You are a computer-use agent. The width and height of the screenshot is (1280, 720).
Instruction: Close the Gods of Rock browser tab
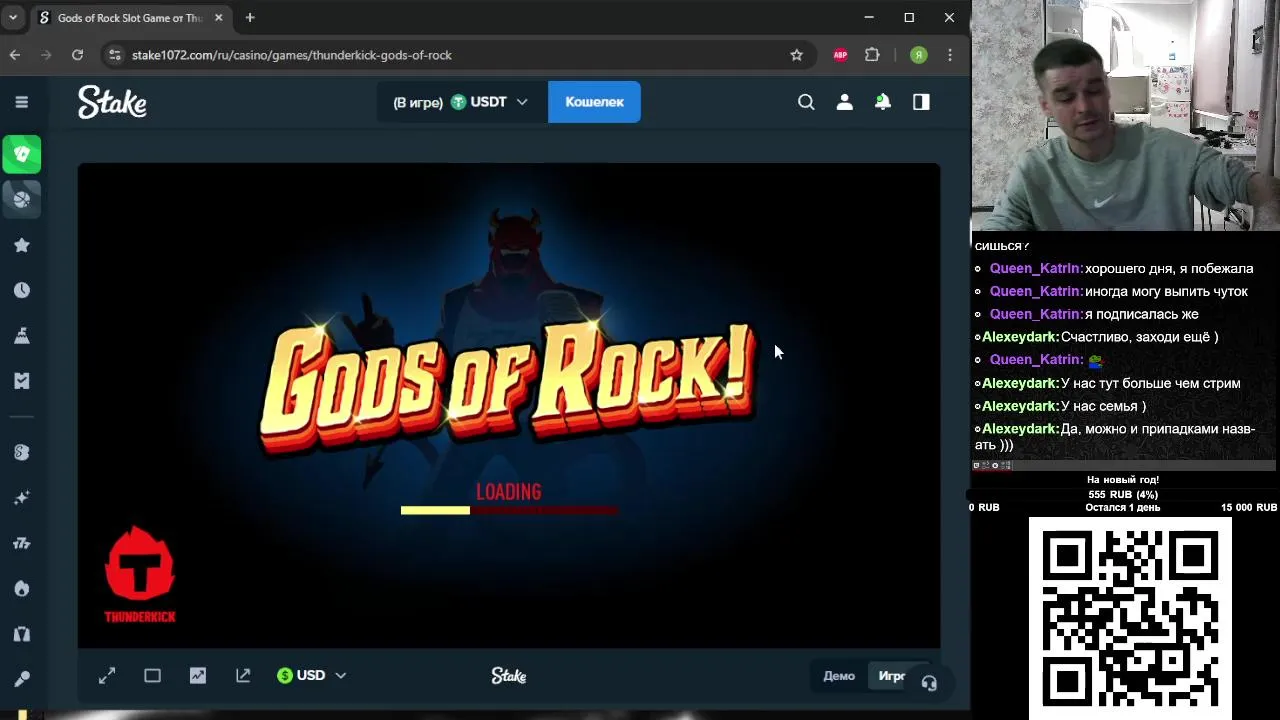pyautogui.click(x=218, y=18)
